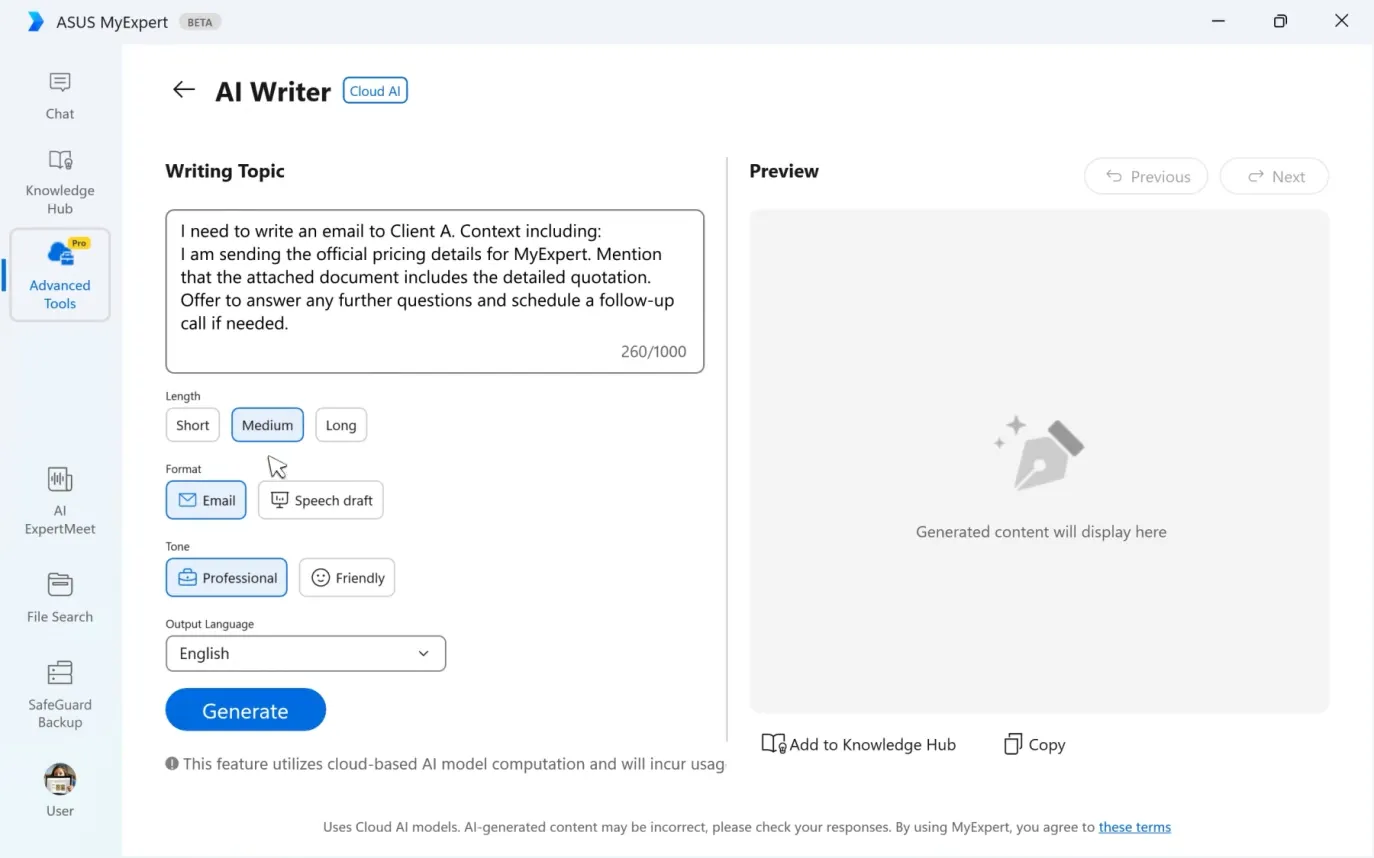This screenshot has width=1374, height=858.
Task: Set length to Medium
Action: [267, 425]
